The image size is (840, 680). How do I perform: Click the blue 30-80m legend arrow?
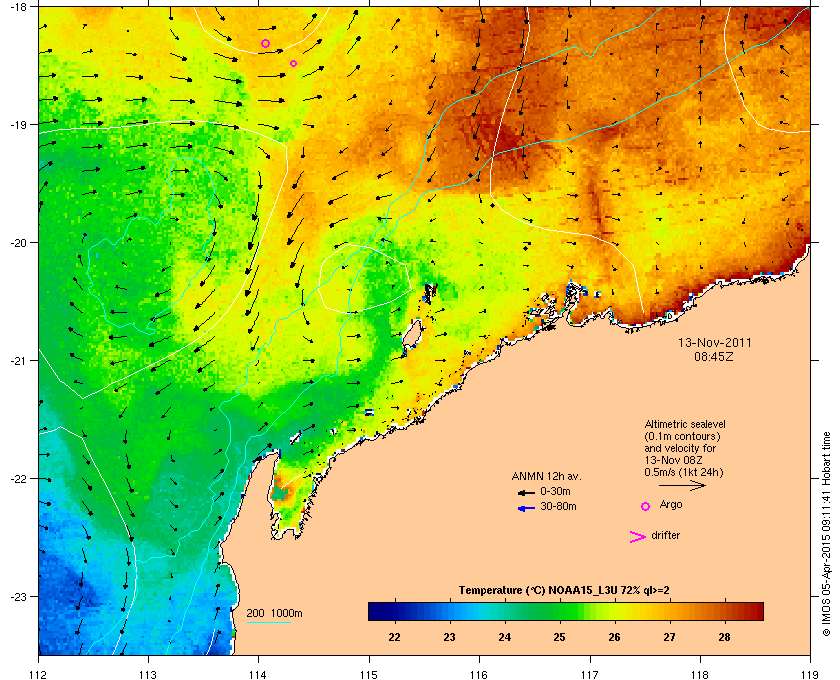[x=526, y=508]
